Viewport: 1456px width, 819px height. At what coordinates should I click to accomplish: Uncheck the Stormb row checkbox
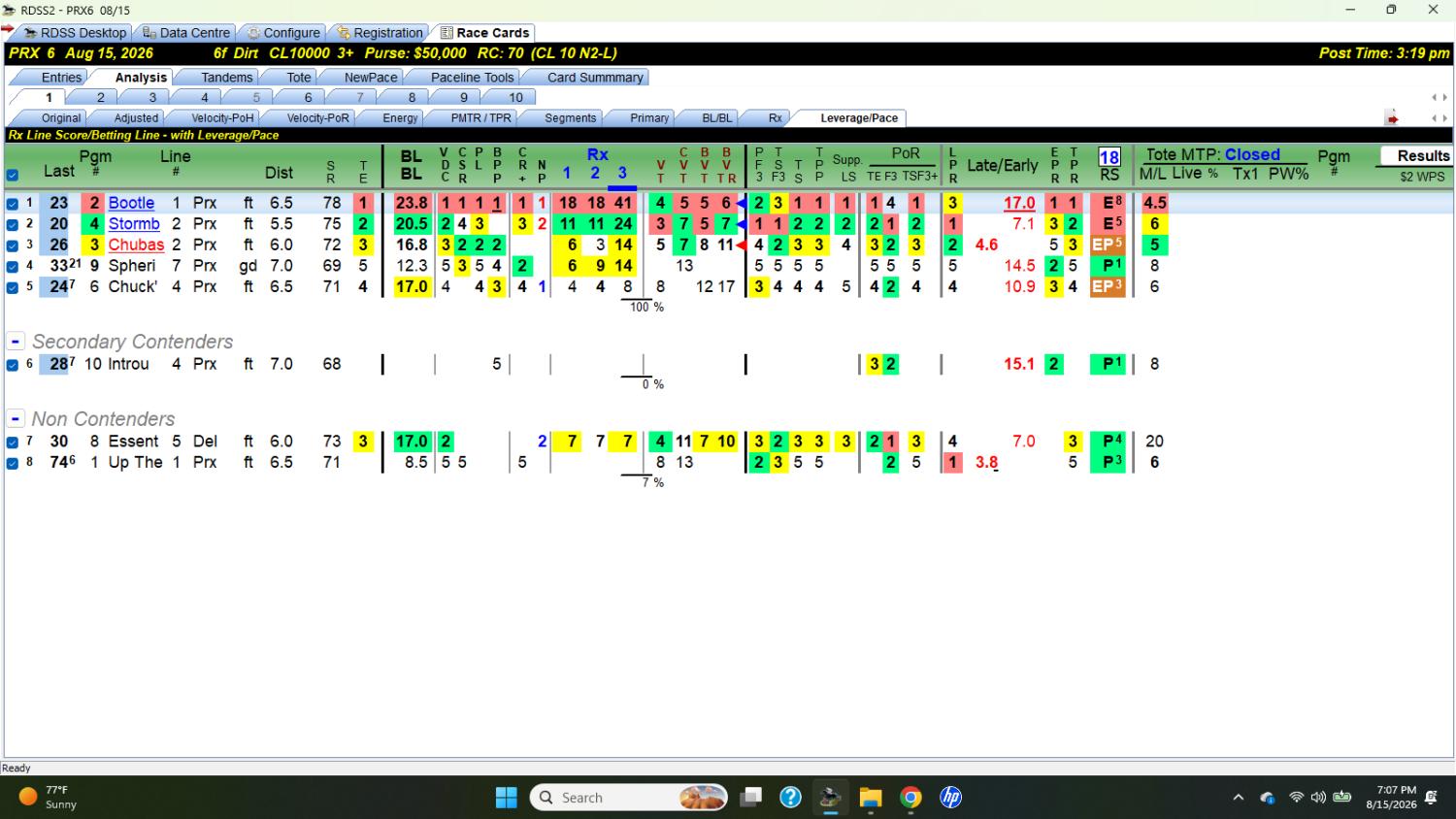[13, 224]
